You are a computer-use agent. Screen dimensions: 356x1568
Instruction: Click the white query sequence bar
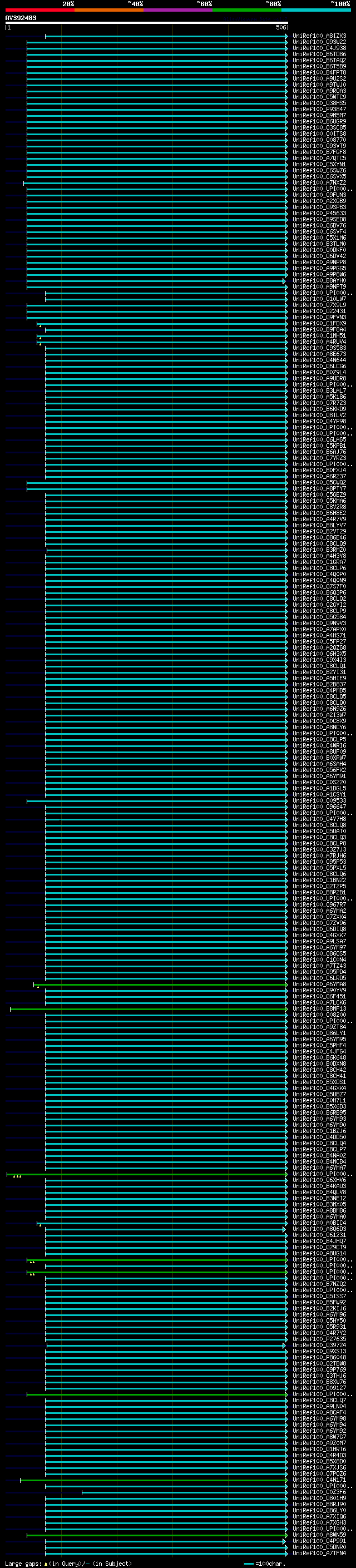(147, 22)
